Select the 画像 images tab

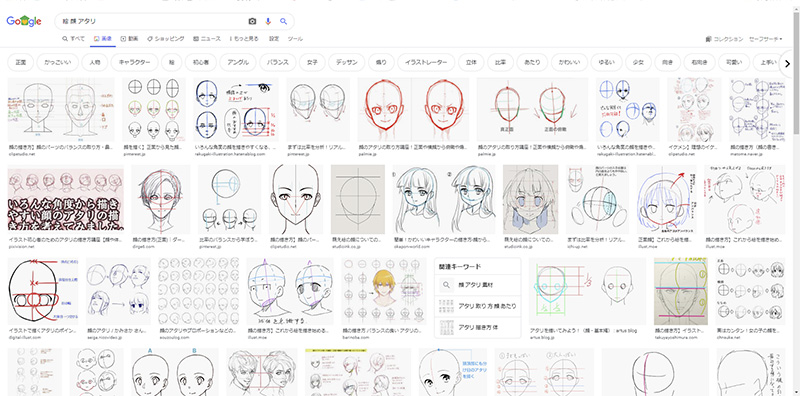[x=103, y=39]
